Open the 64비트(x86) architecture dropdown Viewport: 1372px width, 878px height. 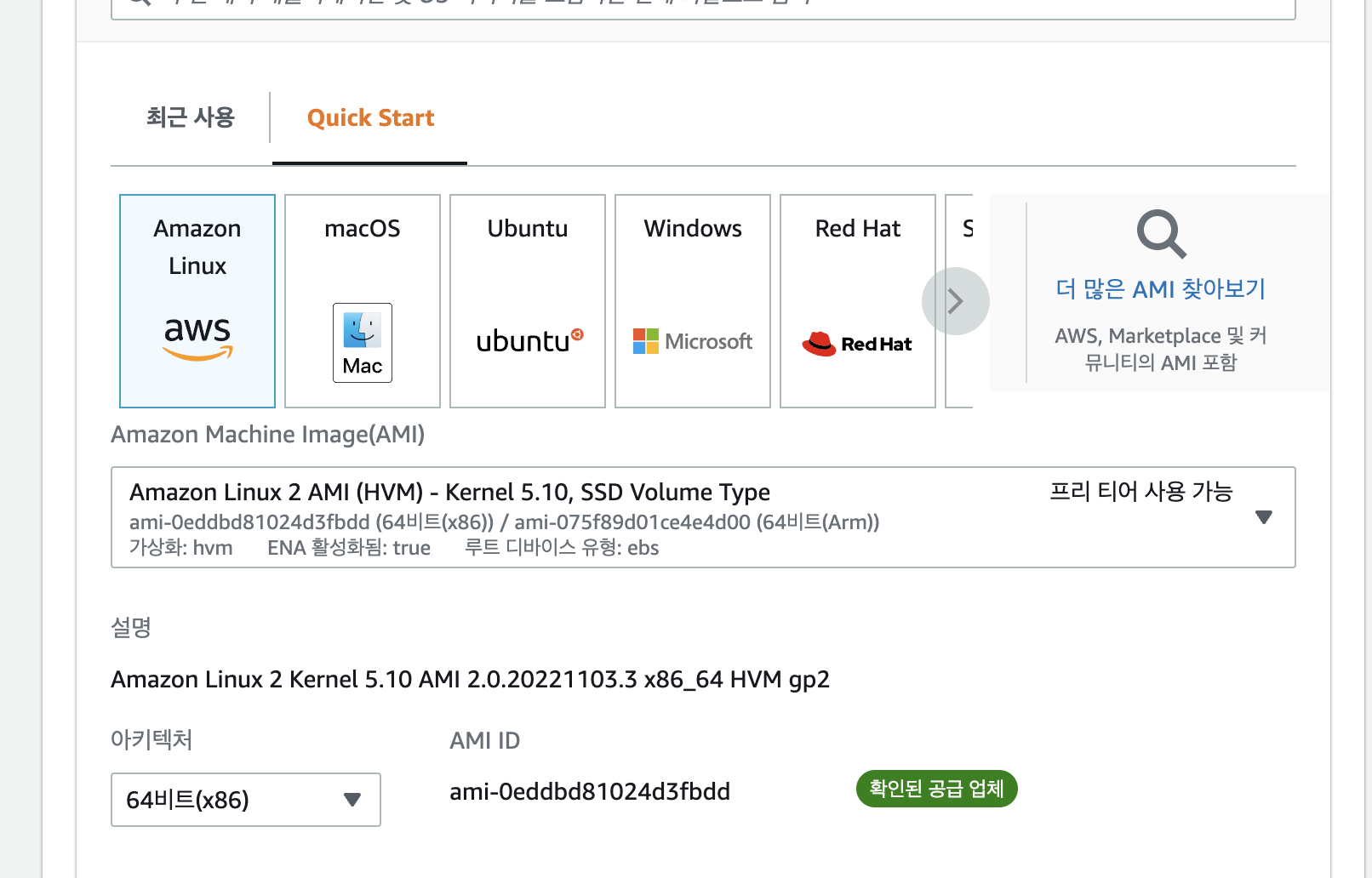245,800
